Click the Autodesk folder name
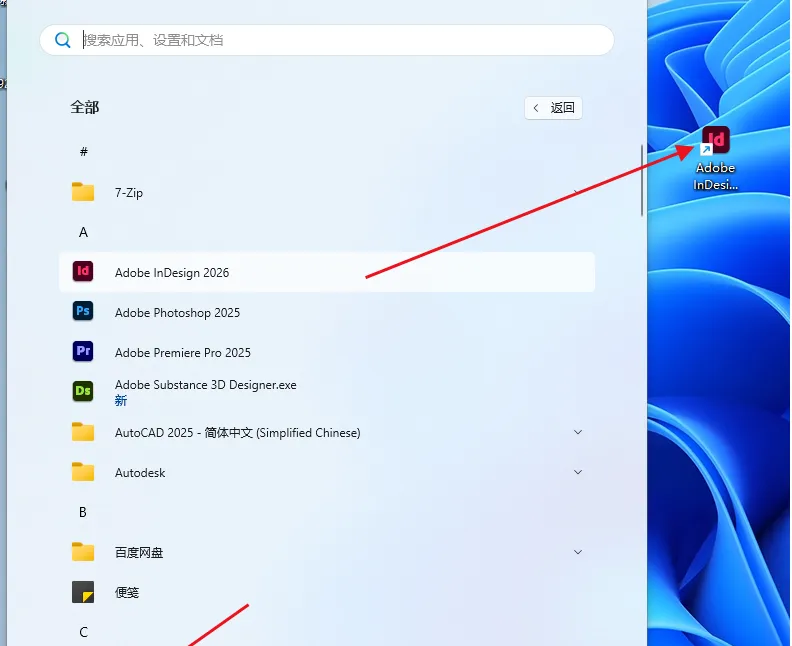 coord(140,473)
